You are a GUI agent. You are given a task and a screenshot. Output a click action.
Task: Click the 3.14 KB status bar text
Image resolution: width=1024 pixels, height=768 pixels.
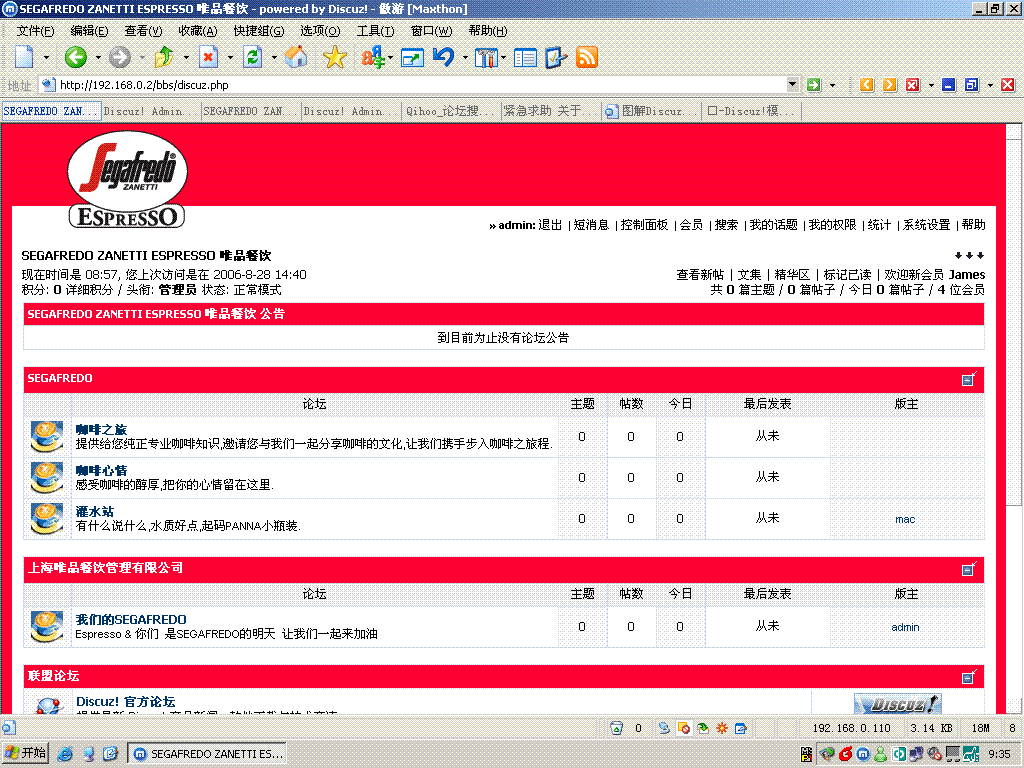pos(931,728)
